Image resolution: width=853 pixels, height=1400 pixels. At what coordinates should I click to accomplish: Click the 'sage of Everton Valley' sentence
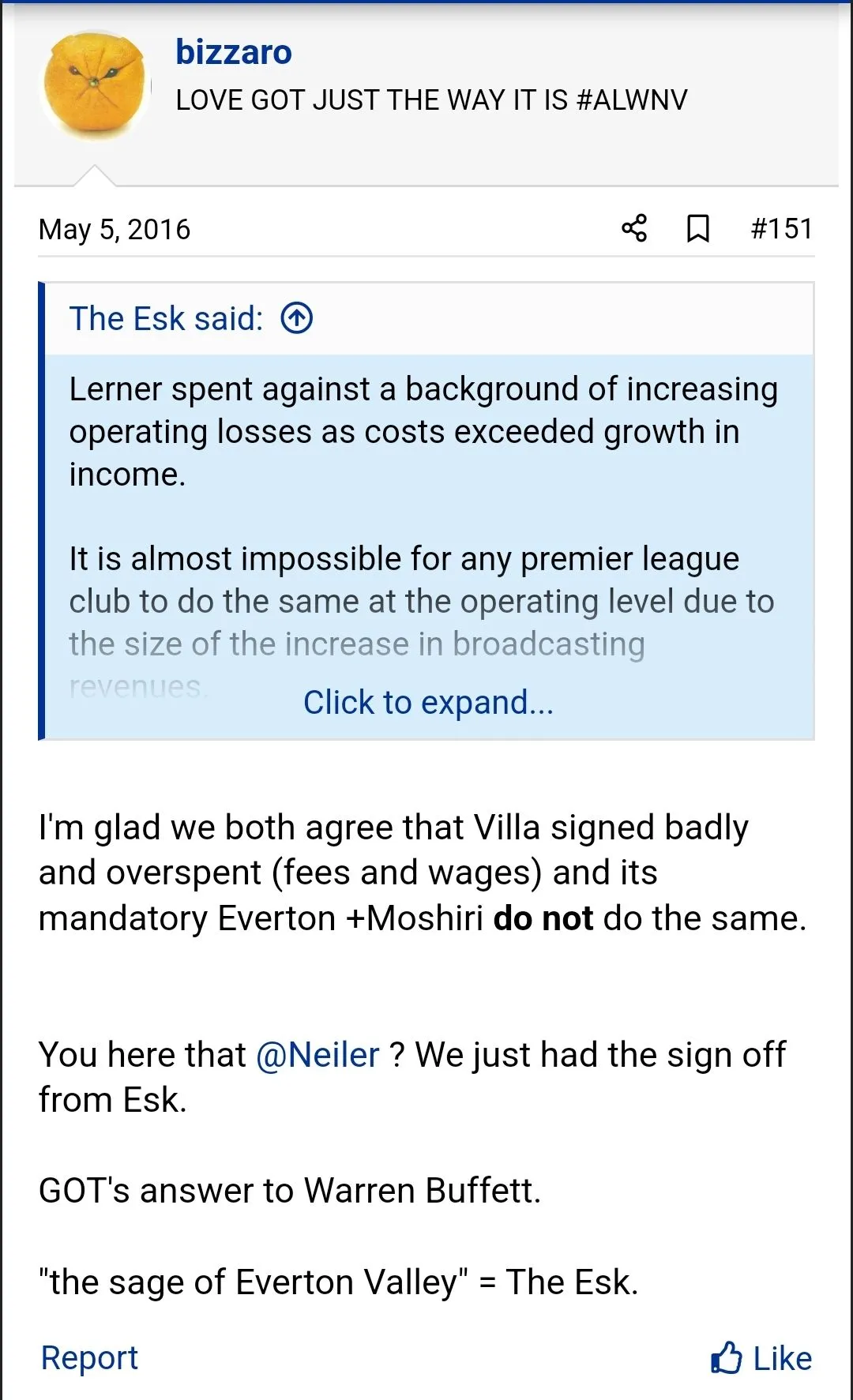(x=338, y=1282)
